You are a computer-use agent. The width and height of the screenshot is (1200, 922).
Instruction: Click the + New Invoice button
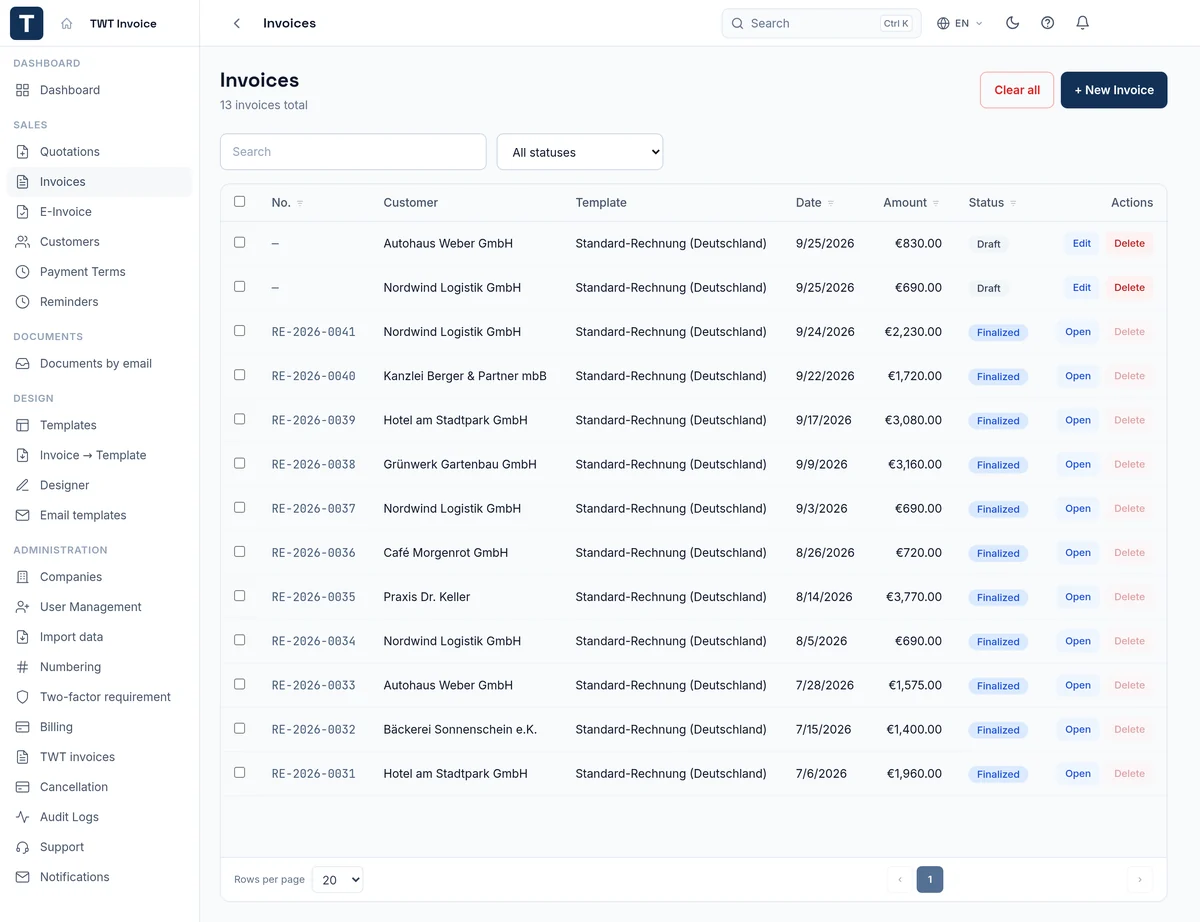pos(1114,90)
